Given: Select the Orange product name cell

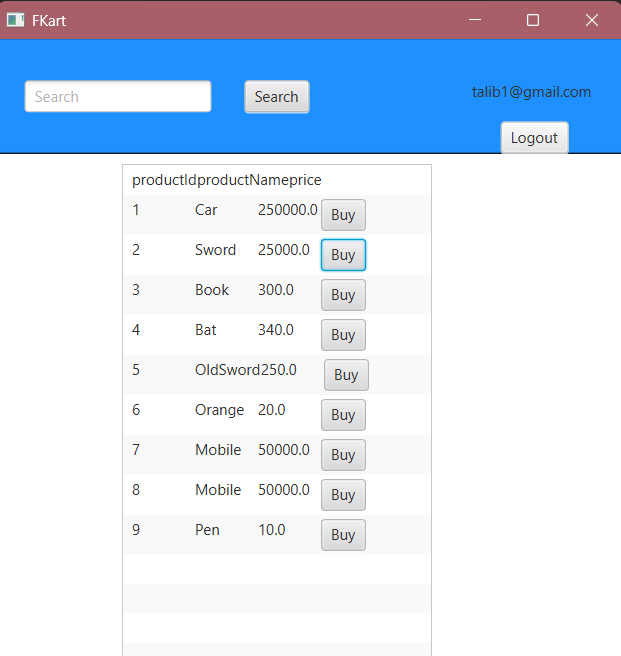Looking at the screenshot, I should 219,410.
